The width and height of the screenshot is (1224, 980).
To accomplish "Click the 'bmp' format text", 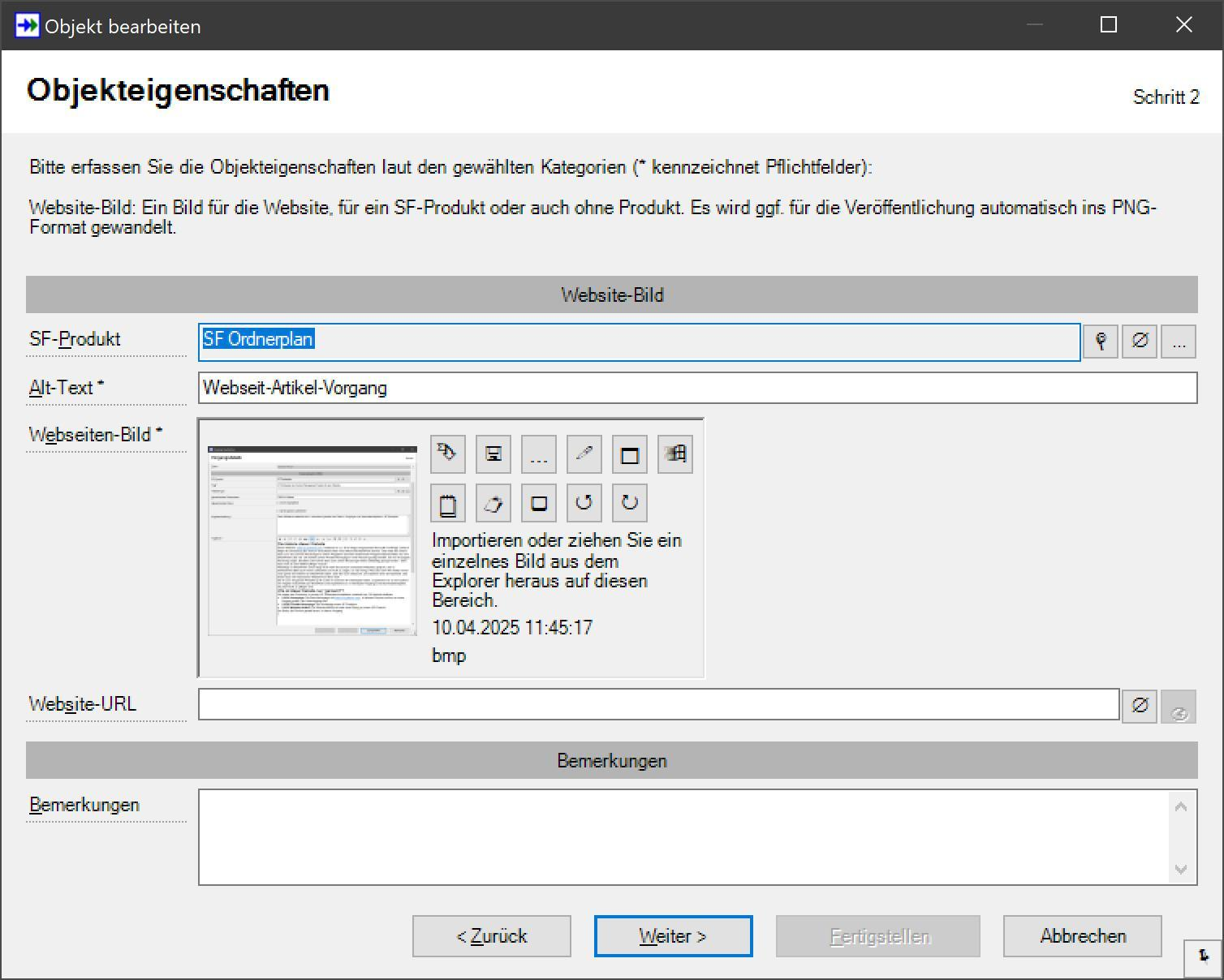I will (449, 655).
